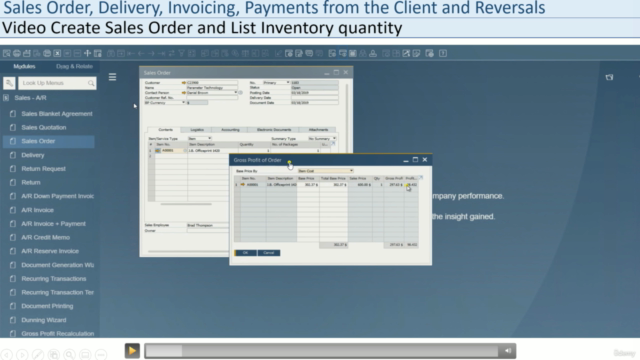
Task: Open the BP Currency dropdown
Action: coord(183,102)
